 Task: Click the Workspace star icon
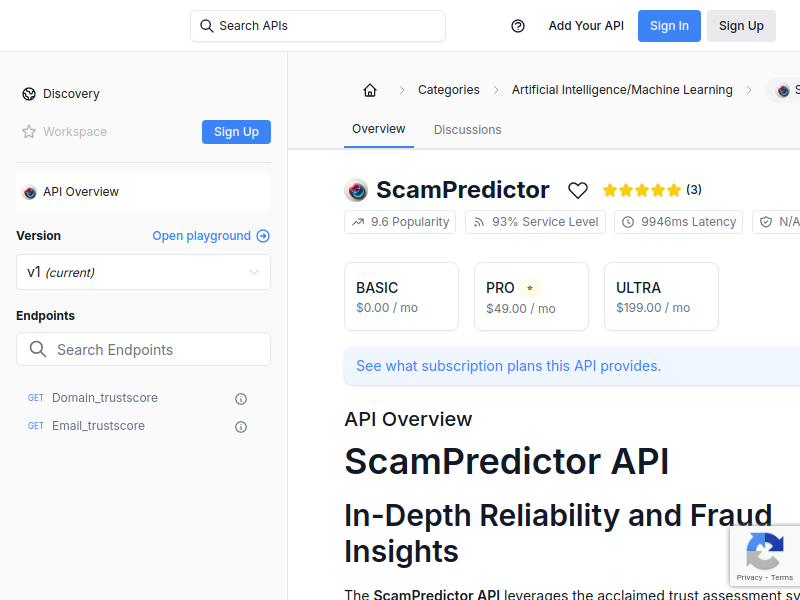click(29, 132)
